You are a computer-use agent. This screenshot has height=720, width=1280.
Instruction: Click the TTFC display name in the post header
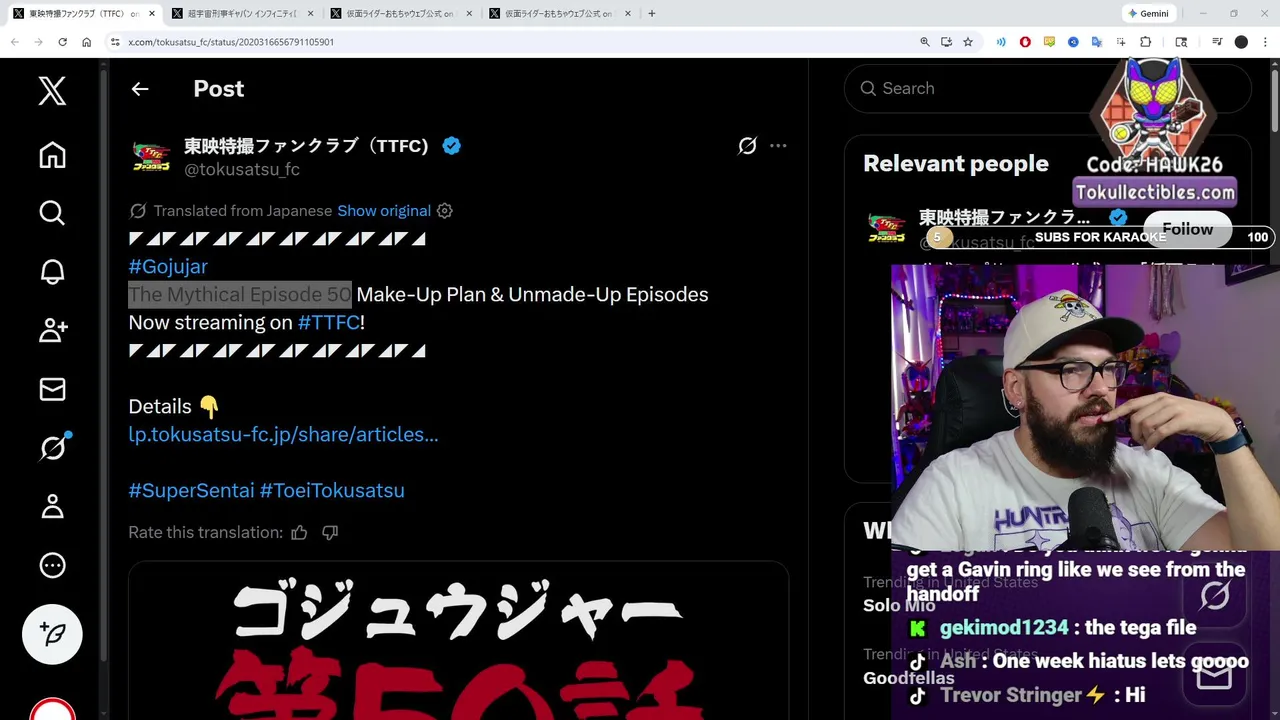tap(306, 146)
